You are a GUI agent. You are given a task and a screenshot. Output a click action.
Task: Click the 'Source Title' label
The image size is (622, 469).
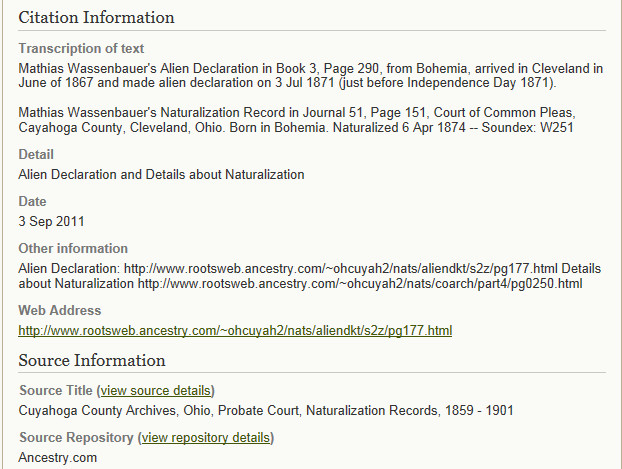tap(56, 390)
